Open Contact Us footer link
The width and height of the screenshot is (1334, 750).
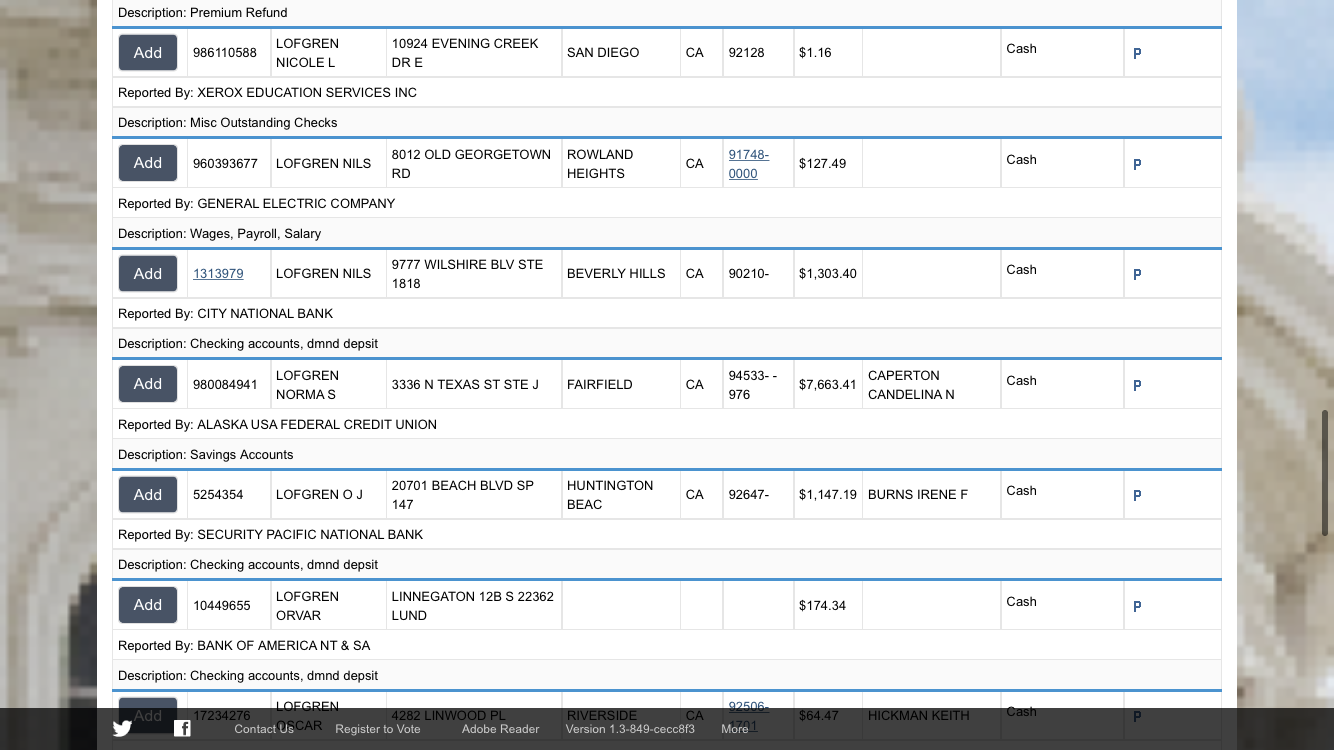pyautogui.click(x=264, y=729)
